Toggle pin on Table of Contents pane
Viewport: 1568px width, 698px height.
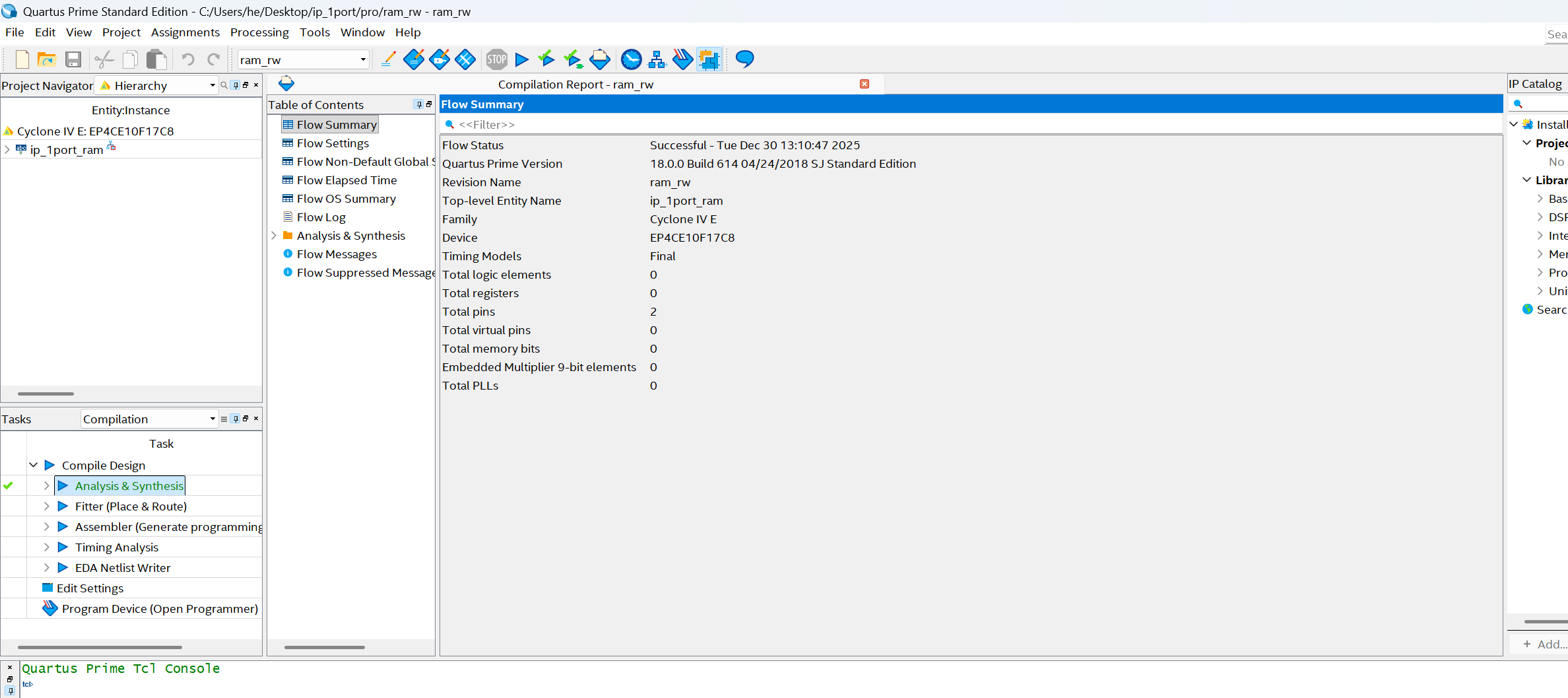419,104
